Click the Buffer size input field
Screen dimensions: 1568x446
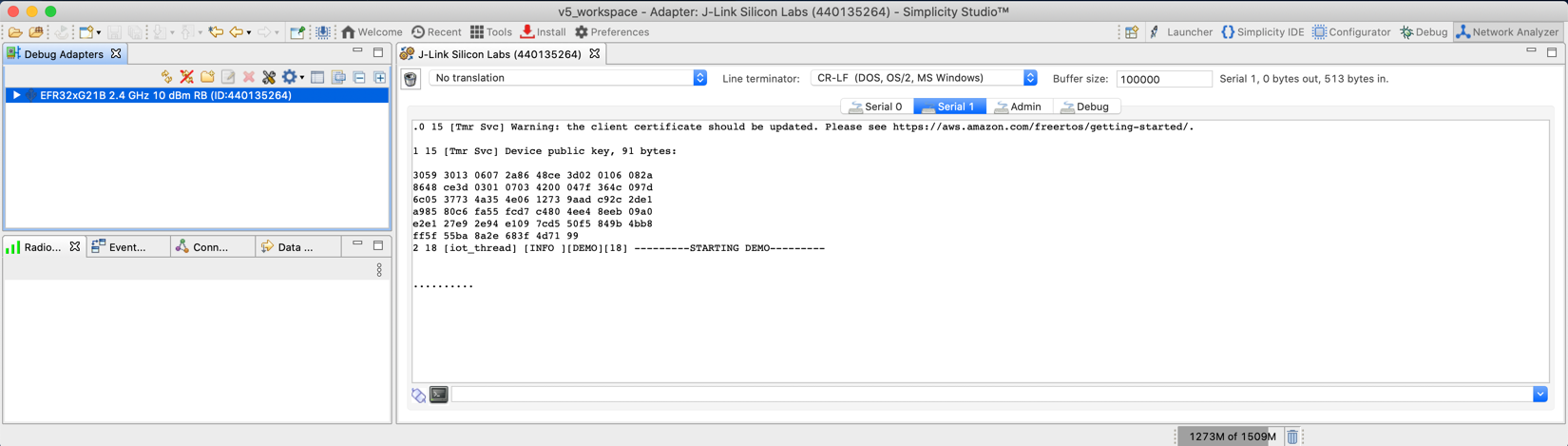pos(1163,79)
